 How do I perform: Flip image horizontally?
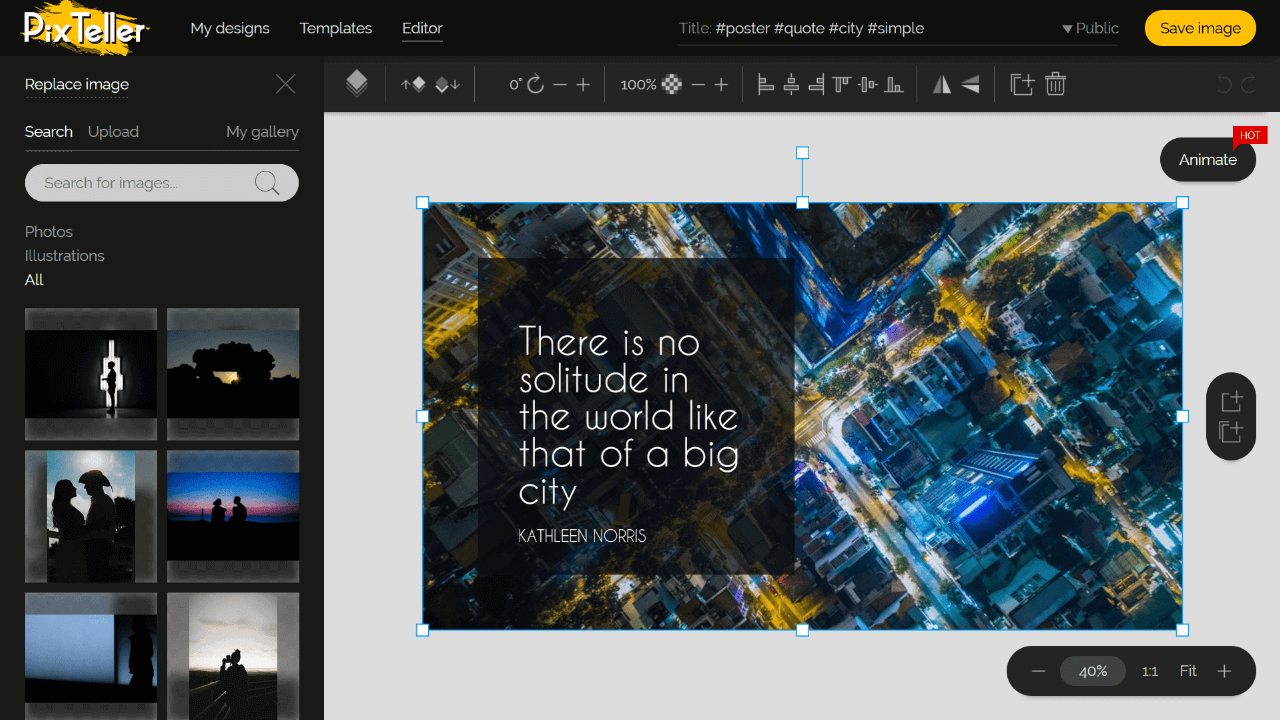[x=942, y=85]
